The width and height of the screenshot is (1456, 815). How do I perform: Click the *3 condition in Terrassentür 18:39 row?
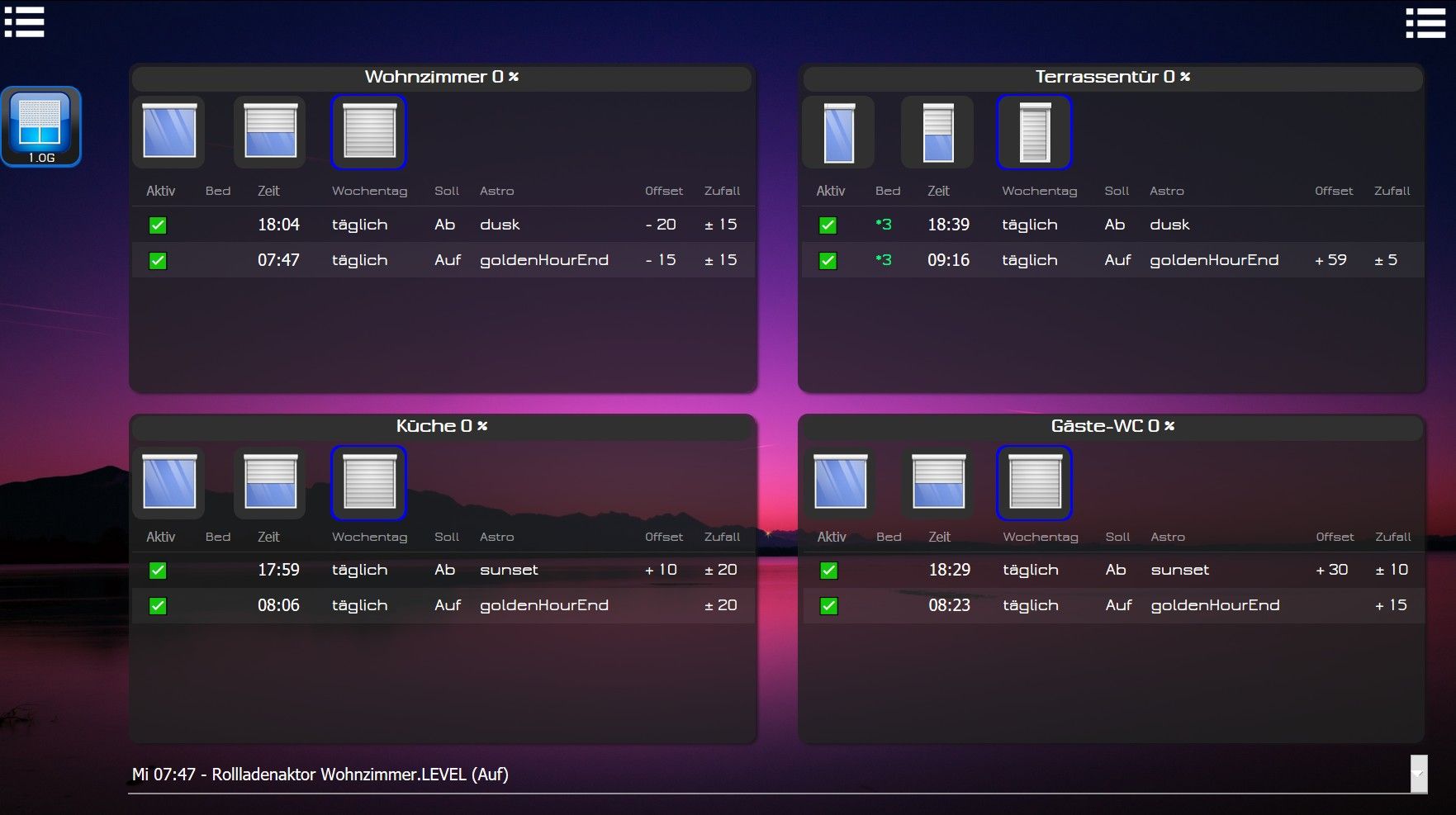pyautogui.click(x=884, y=225)
